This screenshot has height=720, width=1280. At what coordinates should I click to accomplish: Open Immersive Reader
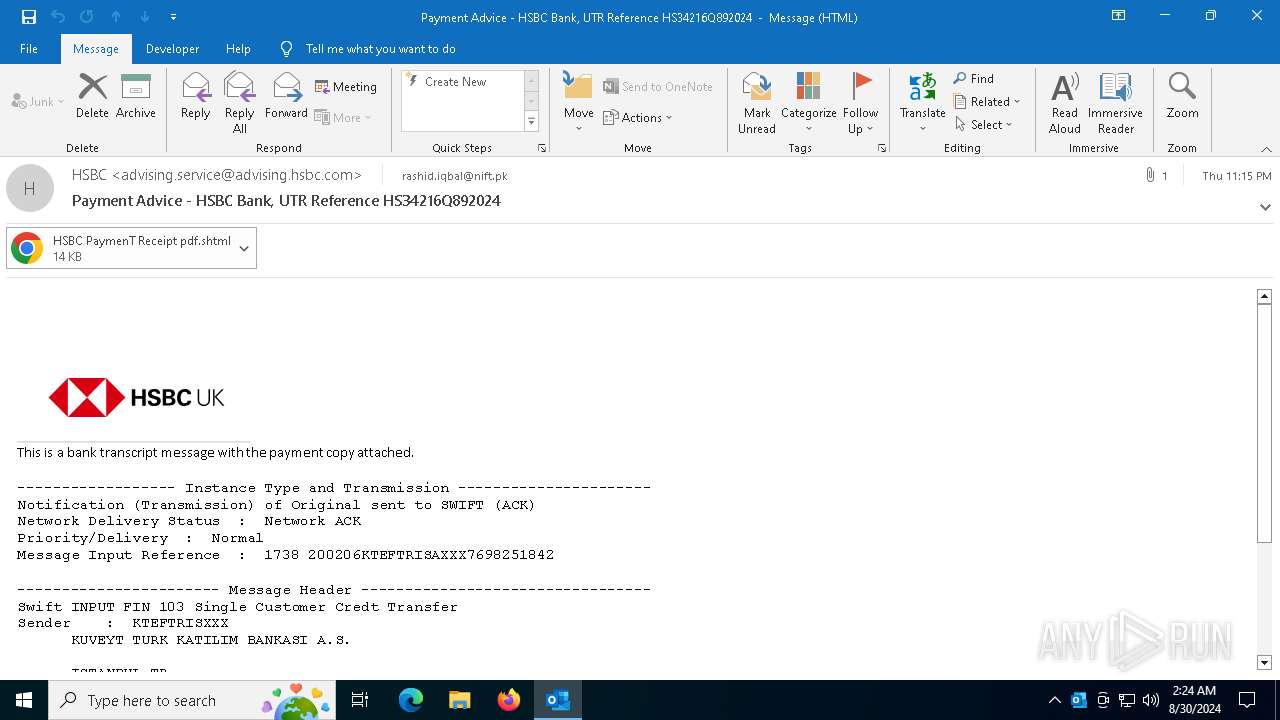point(1115,102)
